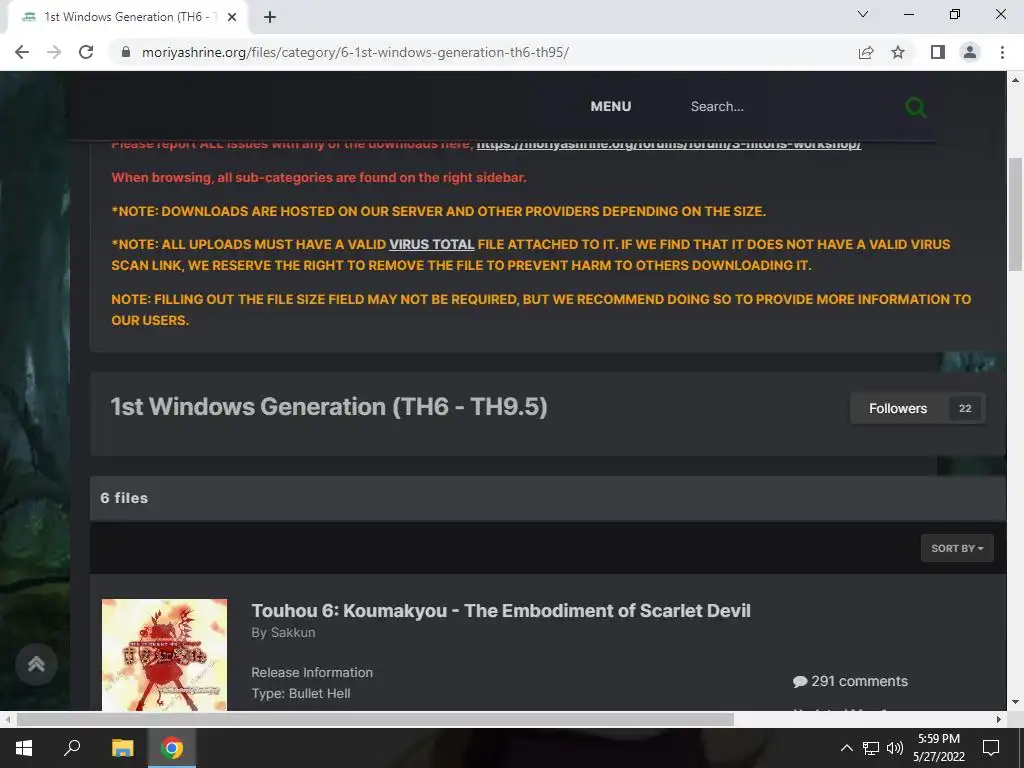The height and width of the screenshot is (768, 1024).
Task: Open the tab search chevron
Action: (863, 14)
